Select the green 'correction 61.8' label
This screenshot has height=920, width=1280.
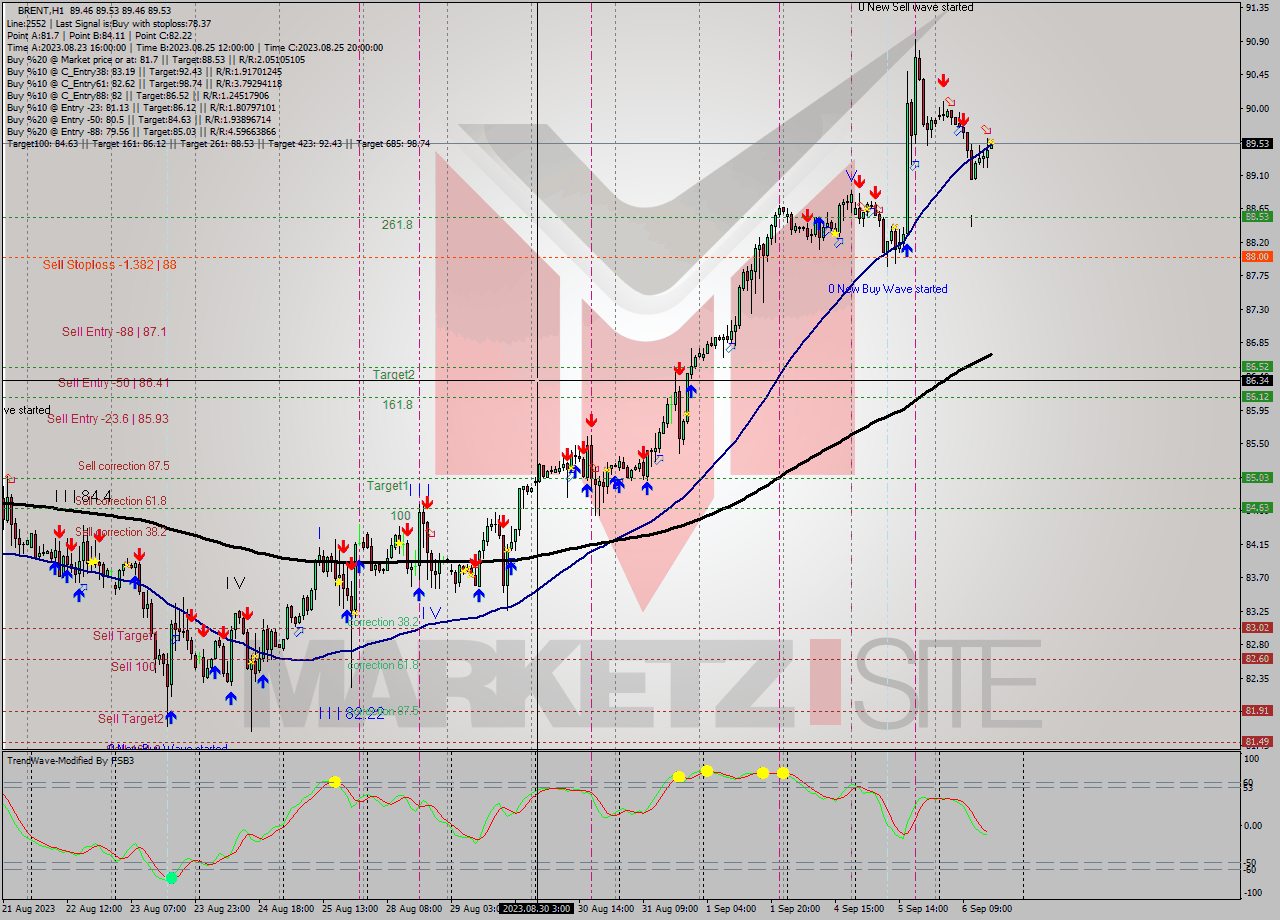coord(383,665)
